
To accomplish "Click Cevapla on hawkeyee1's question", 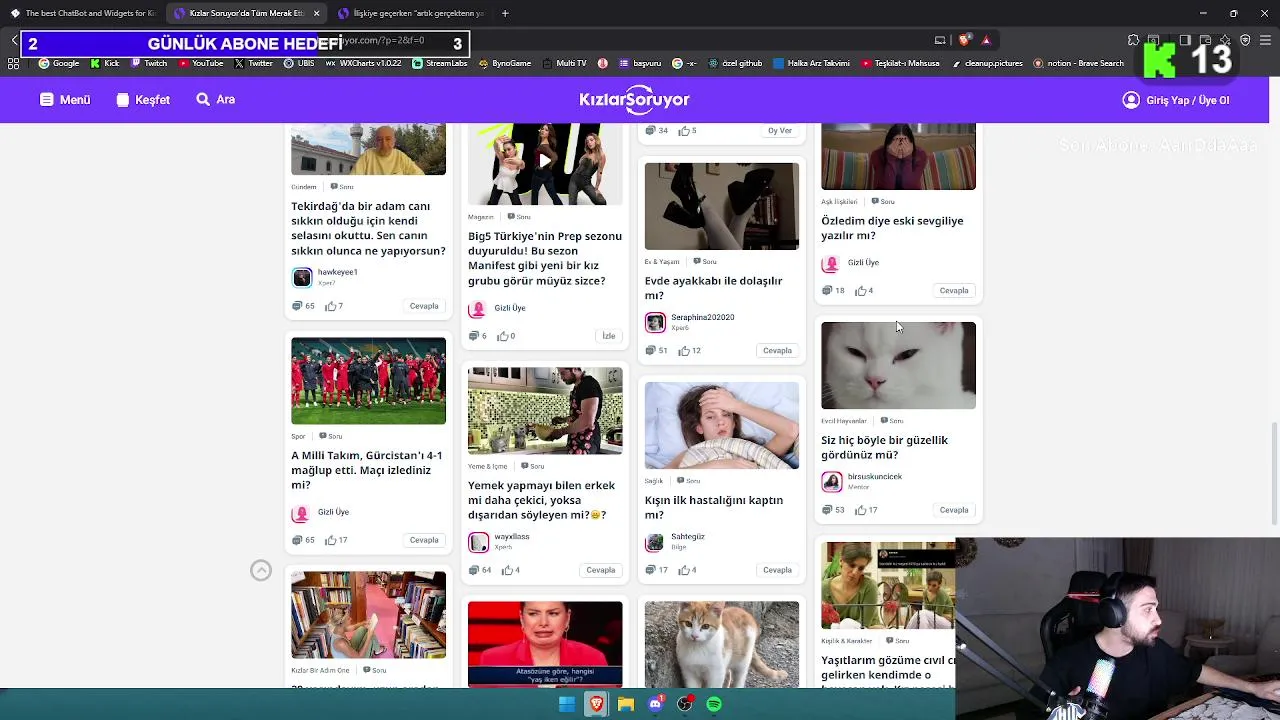I will coord(424,306).
